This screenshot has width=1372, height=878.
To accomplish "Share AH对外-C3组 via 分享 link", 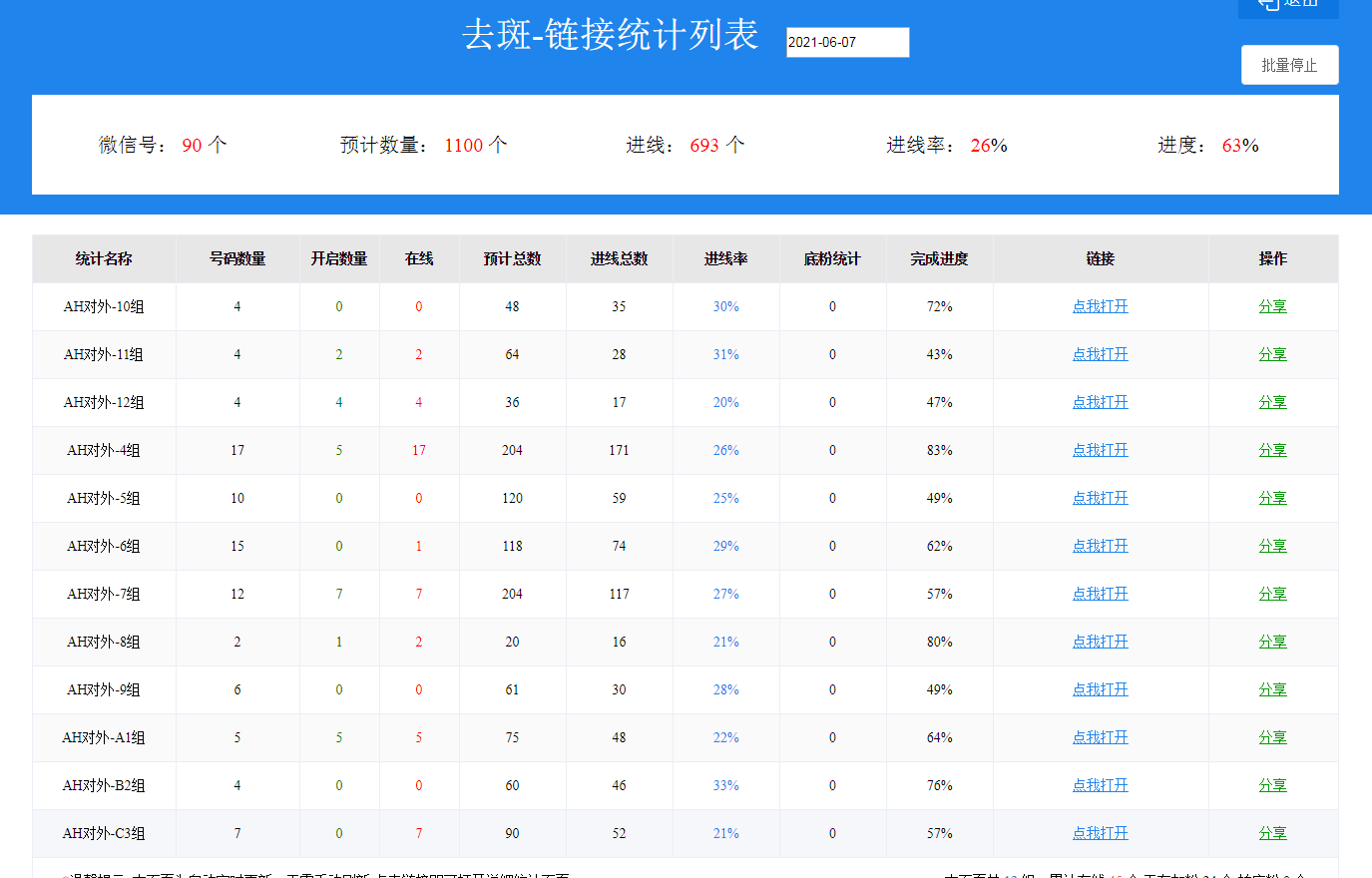I will point(1272,833).
